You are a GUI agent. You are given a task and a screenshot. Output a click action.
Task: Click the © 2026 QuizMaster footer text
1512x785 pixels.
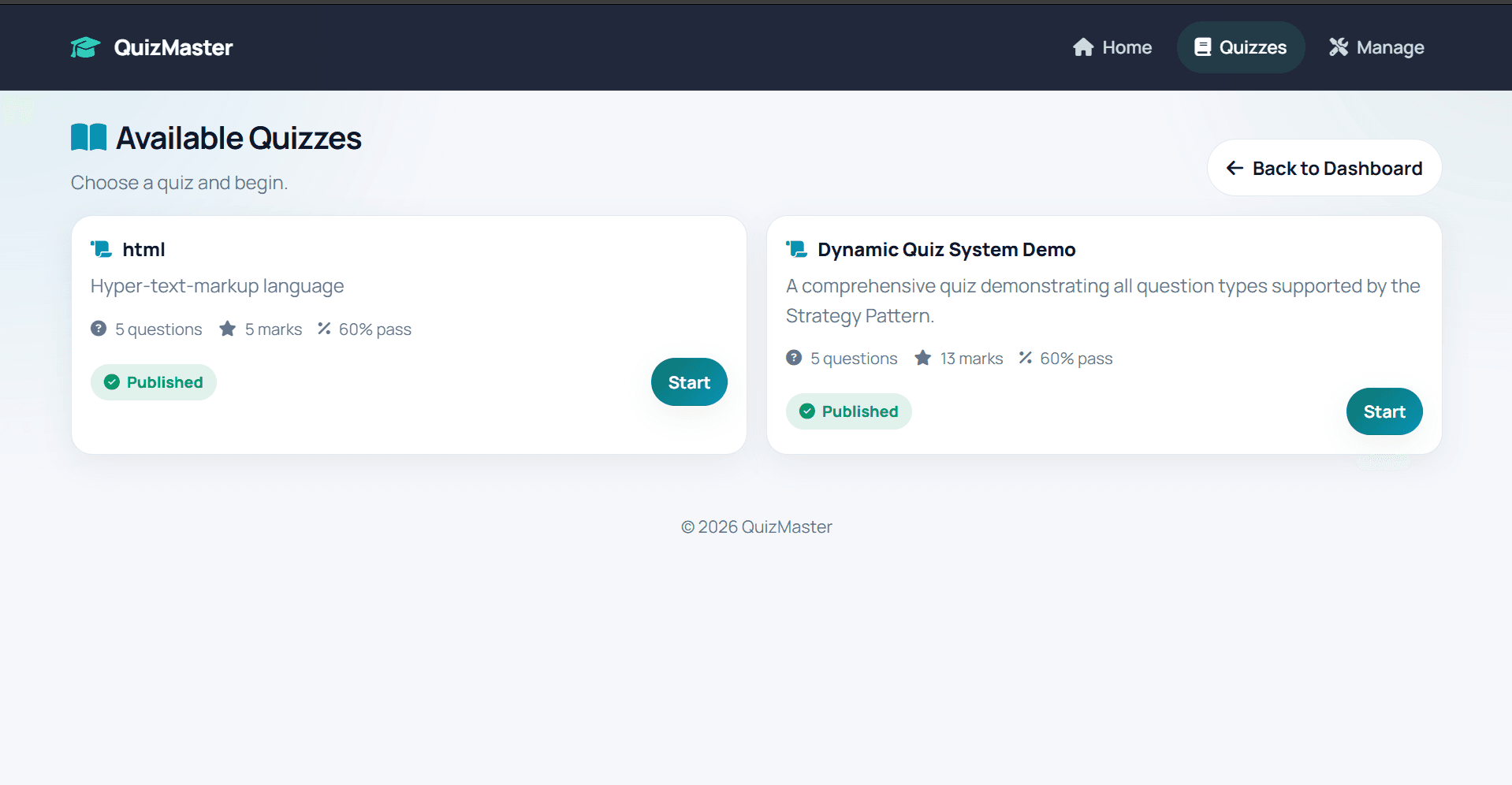pos(757,527)
